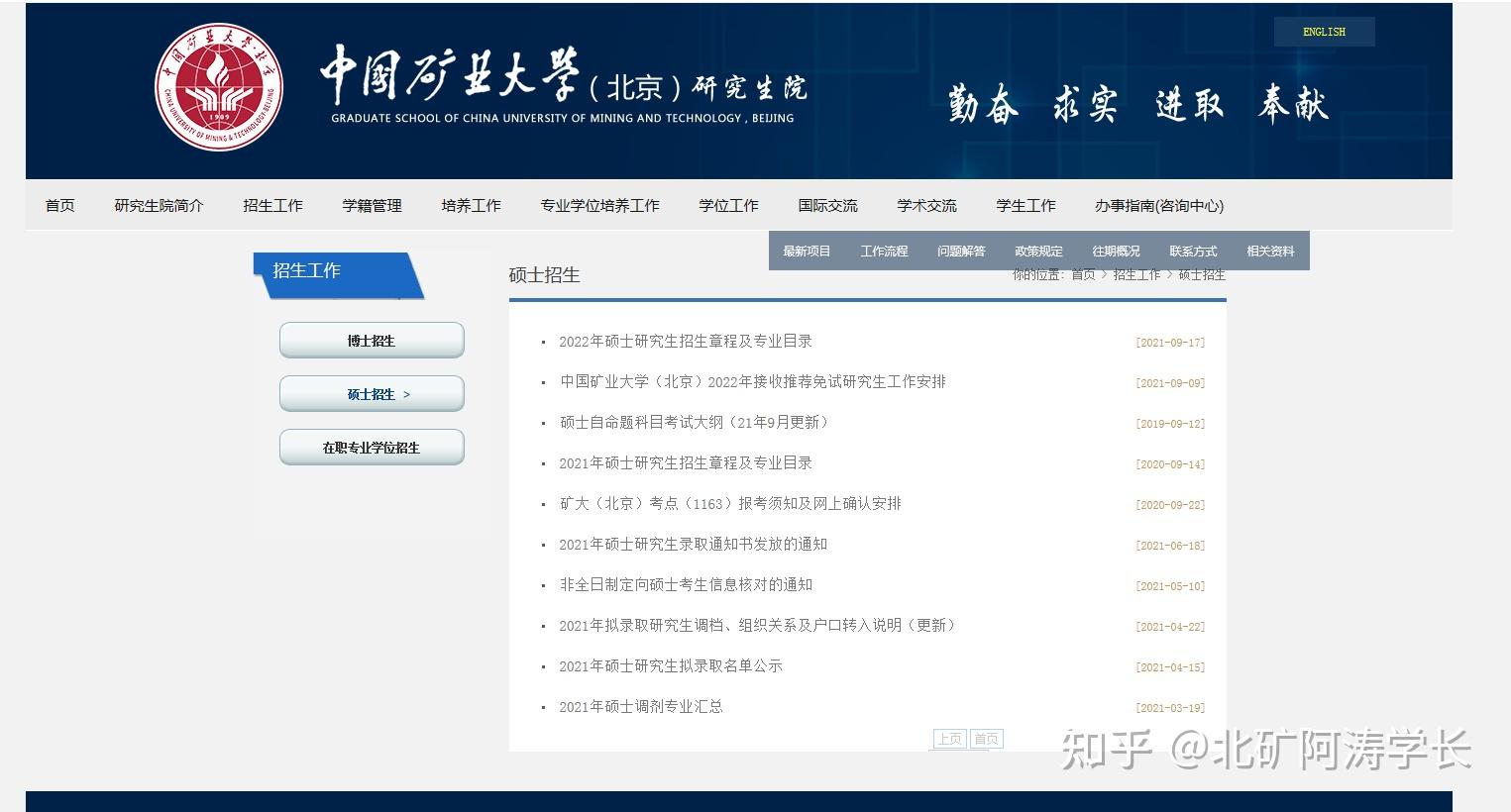Click the date [2021-04-22]

(1170, 627)
